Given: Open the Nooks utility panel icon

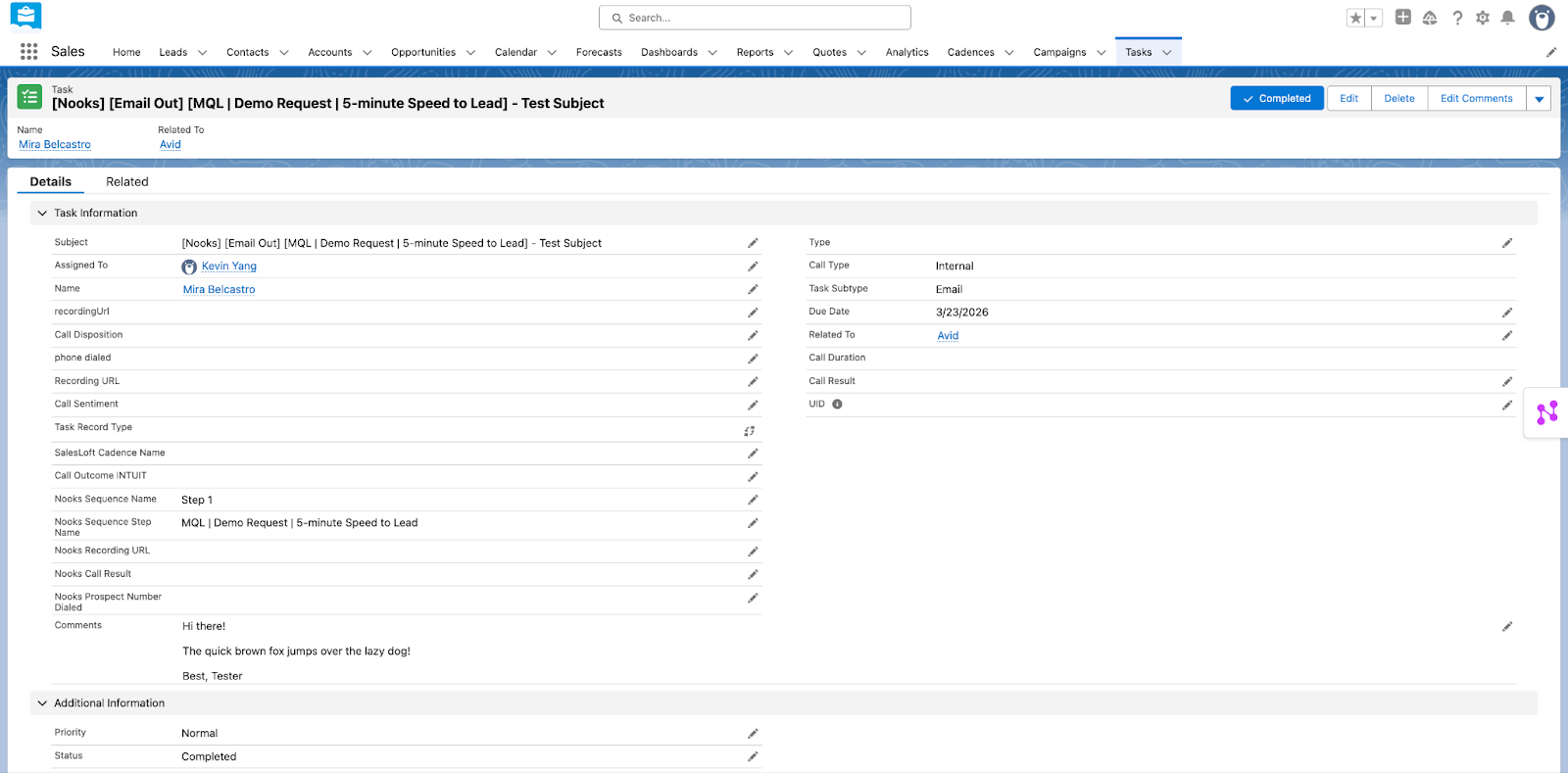Looking at the screenshot, I should click(1547, 413).
